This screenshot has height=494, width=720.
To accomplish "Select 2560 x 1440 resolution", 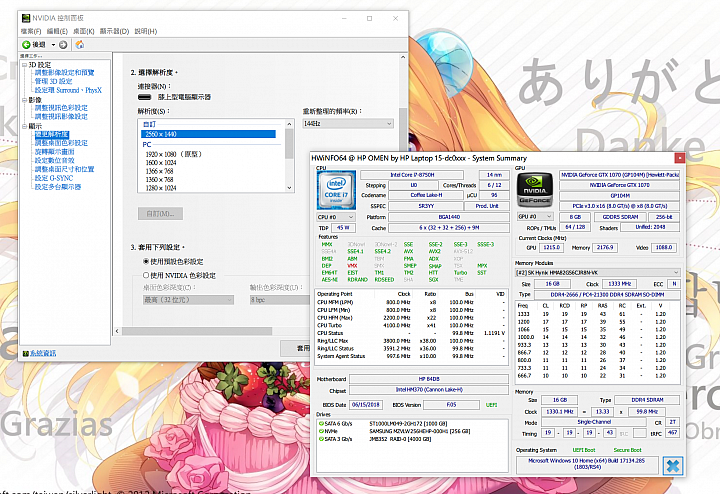I will (x=208, y=134).
